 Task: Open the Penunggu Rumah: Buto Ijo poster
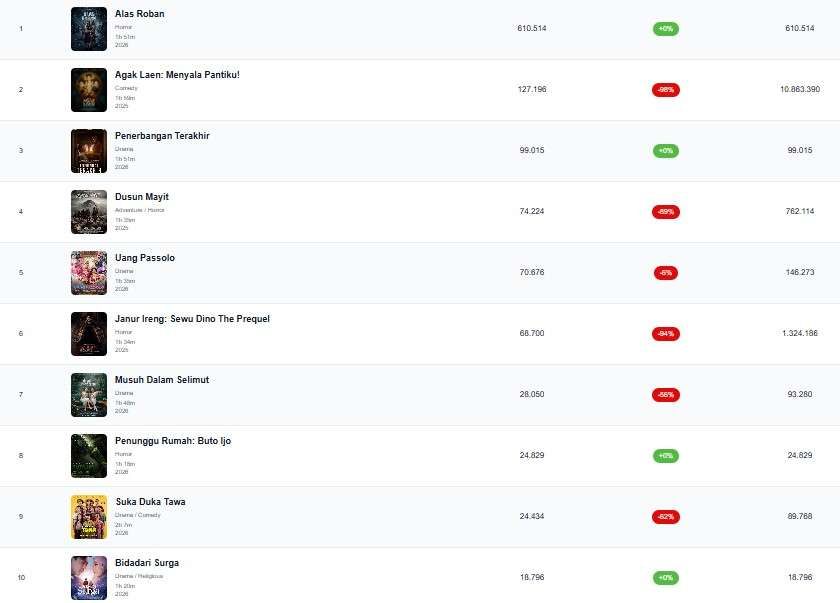pyautogui.click(x=88, y=456)
